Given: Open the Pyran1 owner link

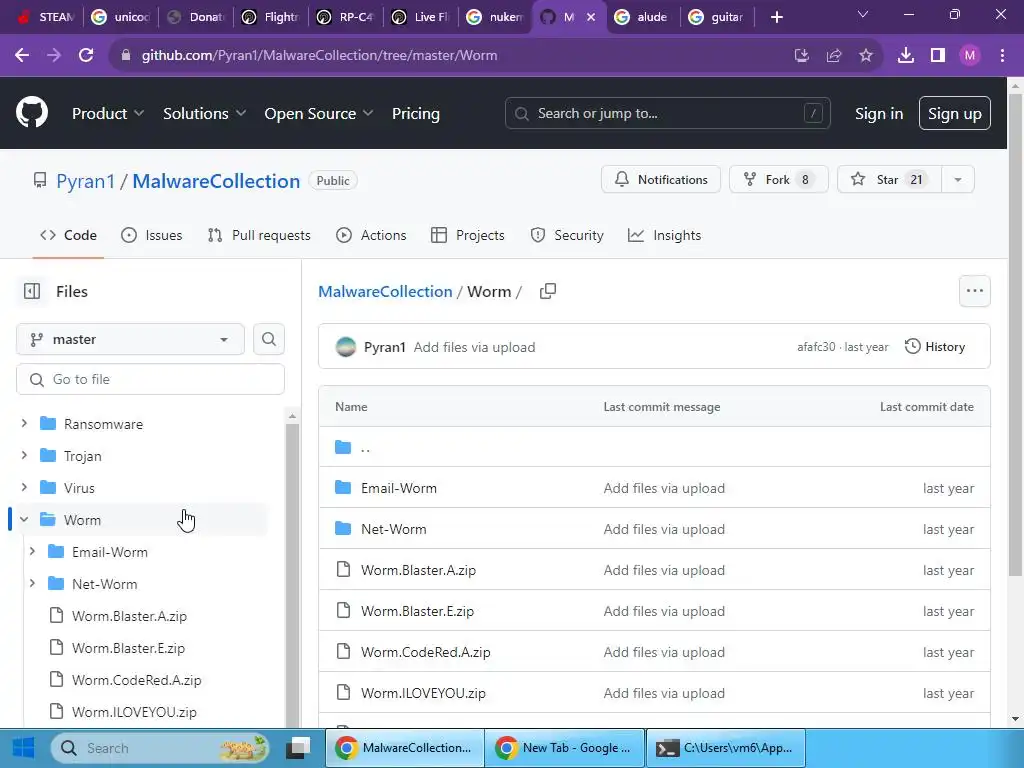Looking at the screenshot, I should pos(86,181).
